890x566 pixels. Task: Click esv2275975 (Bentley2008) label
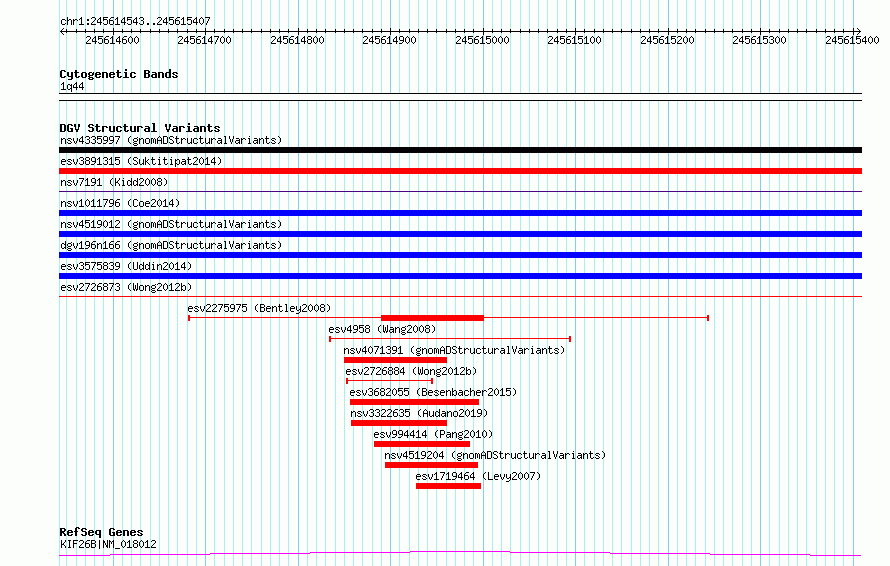click(x=259, y=308)
